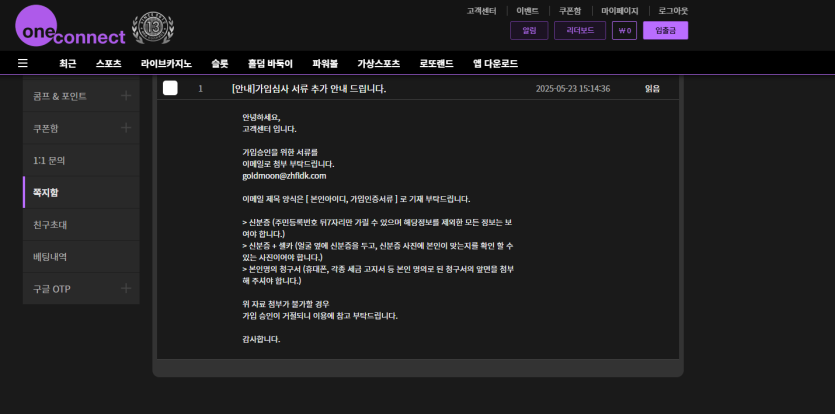Click the ₩ 0 balance button
This screenshot has height=414, width=835.
click(625, 30)
